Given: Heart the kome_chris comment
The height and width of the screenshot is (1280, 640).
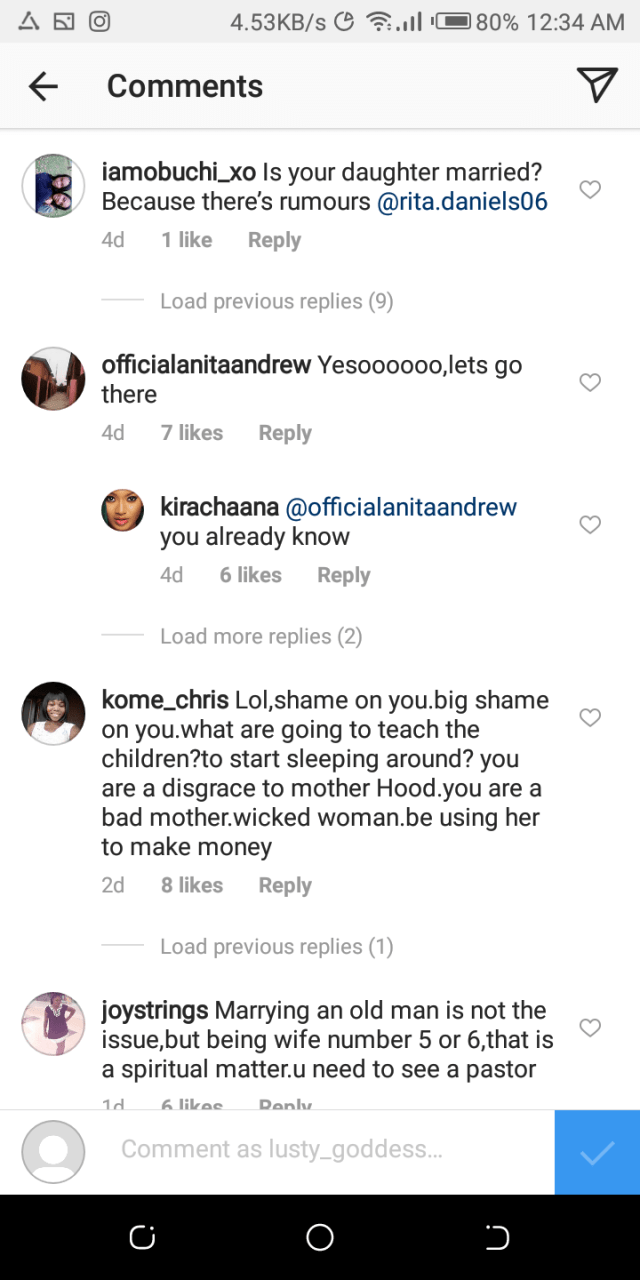Looking at the screenshot, I should click(x=590, y=717).
